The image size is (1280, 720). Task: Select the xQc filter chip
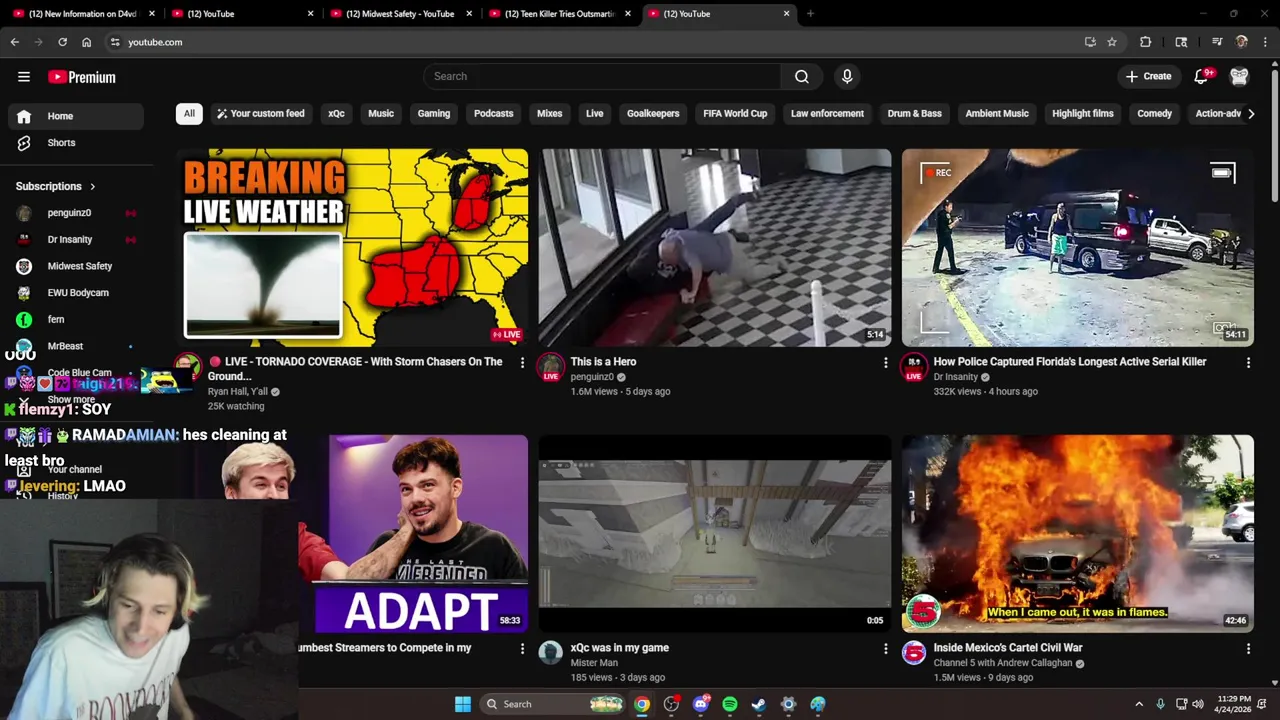pos(336,113)
